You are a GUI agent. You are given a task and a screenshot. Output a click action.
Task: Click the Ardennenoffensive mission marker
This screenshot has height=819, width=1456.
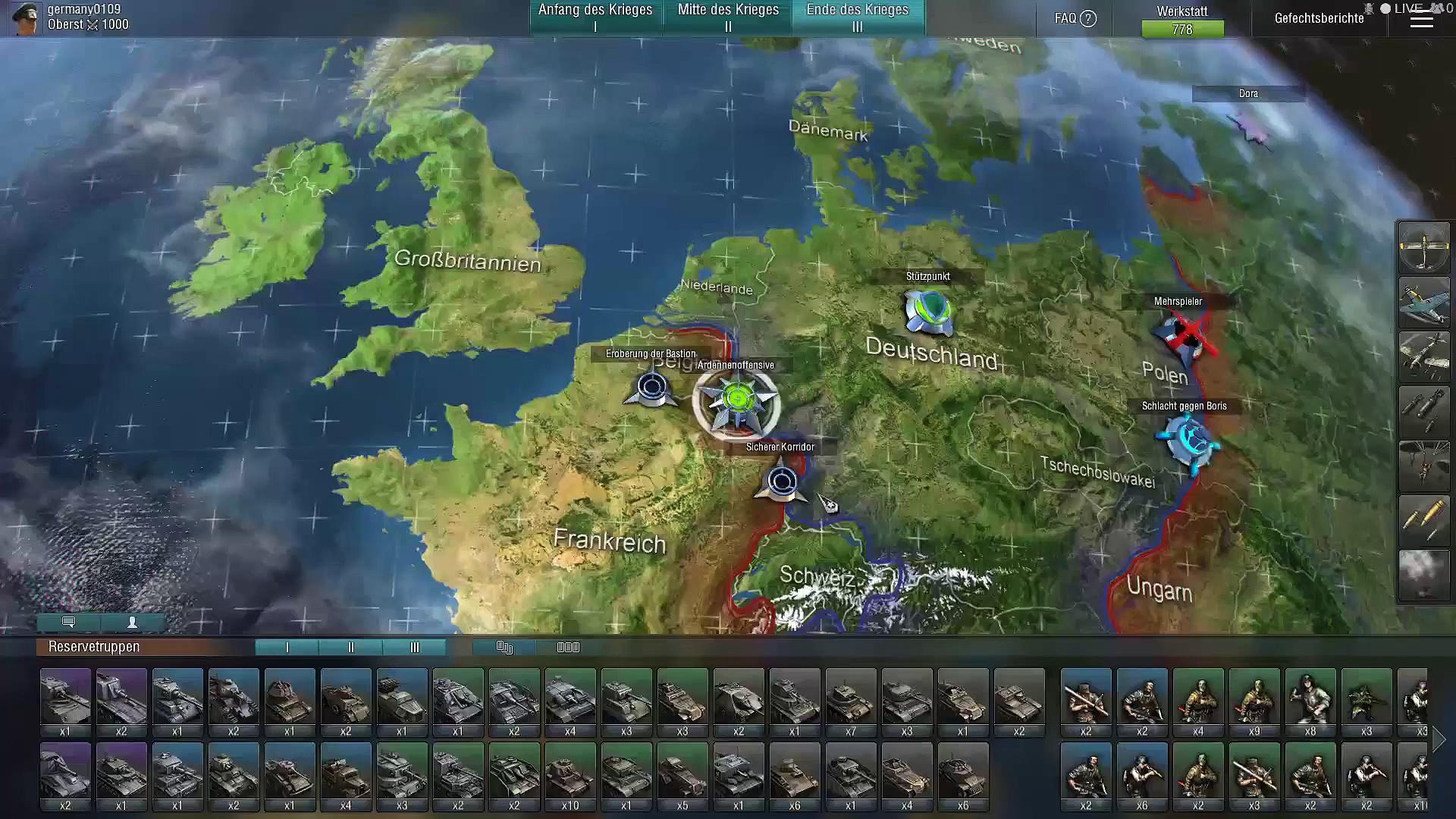(x=737, y=400)
